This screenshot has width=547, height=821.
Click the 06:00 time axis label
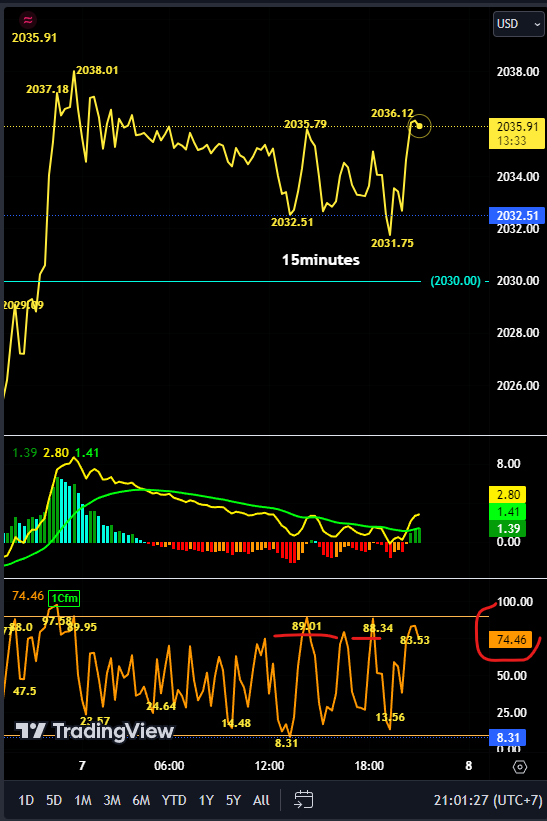169,766
